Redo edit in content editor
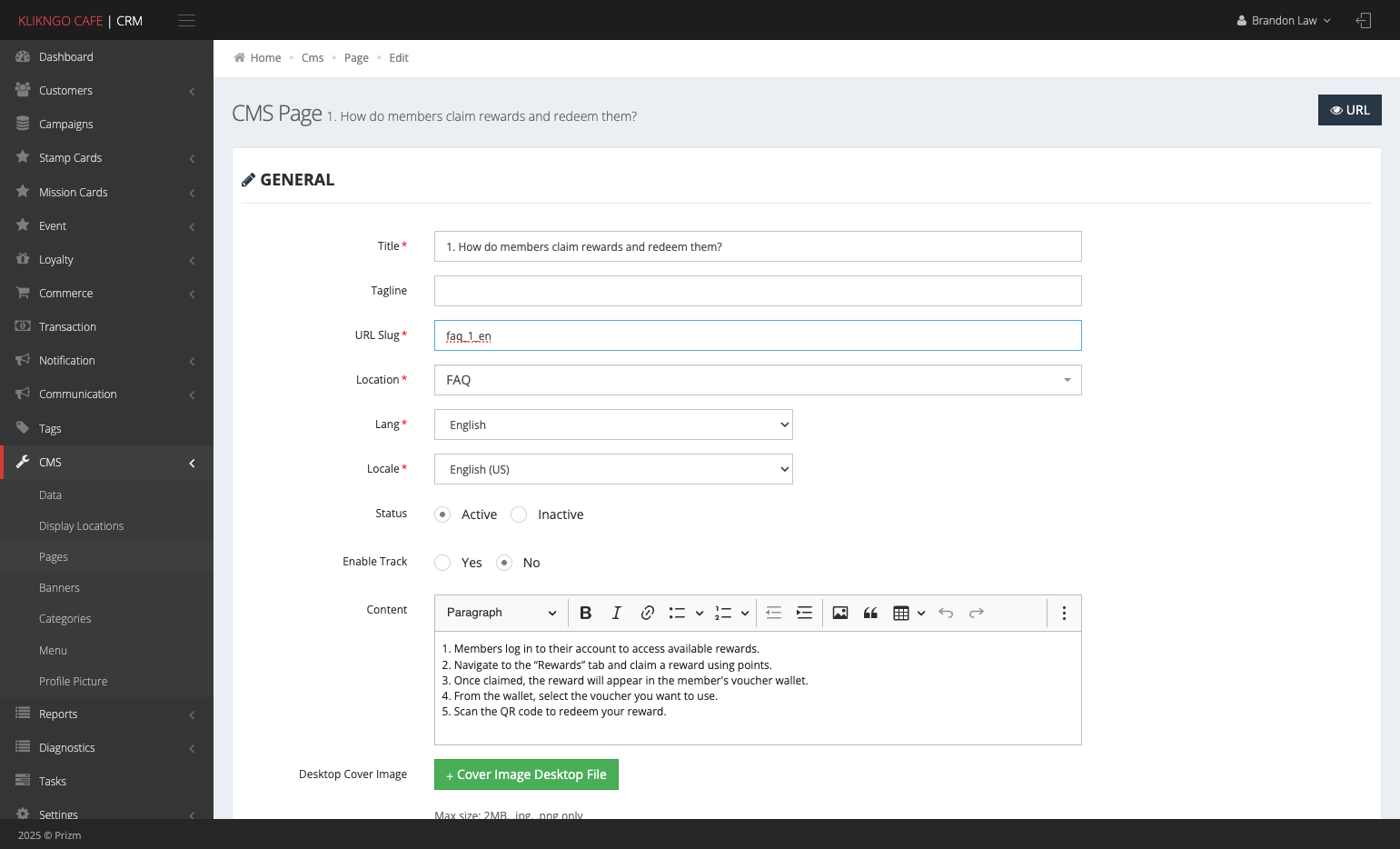 (x=977, y=613)
